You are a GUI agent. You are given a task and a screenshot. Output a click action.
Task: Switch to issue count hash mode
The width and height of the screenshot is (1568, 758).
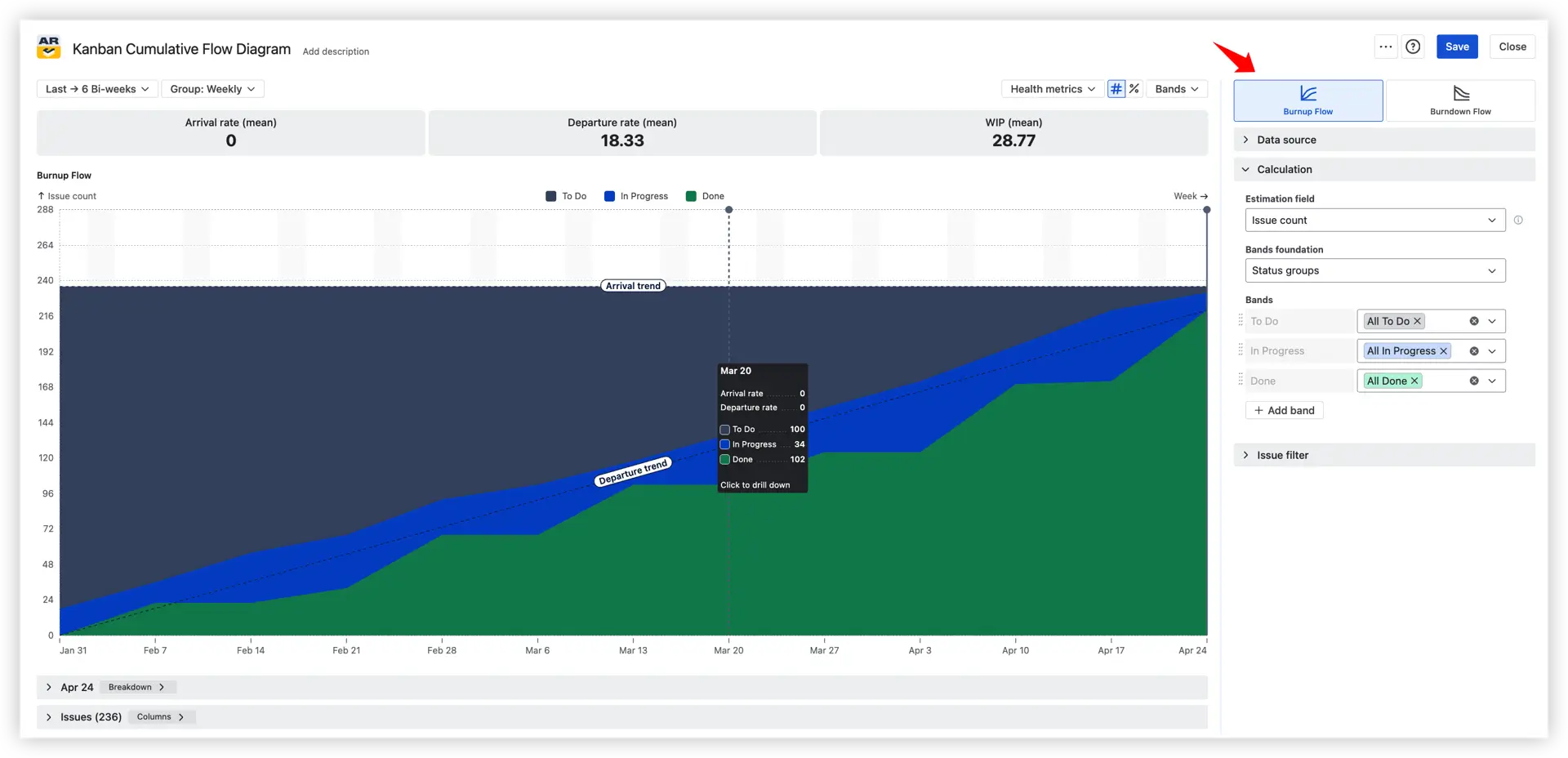[1116, 89]
